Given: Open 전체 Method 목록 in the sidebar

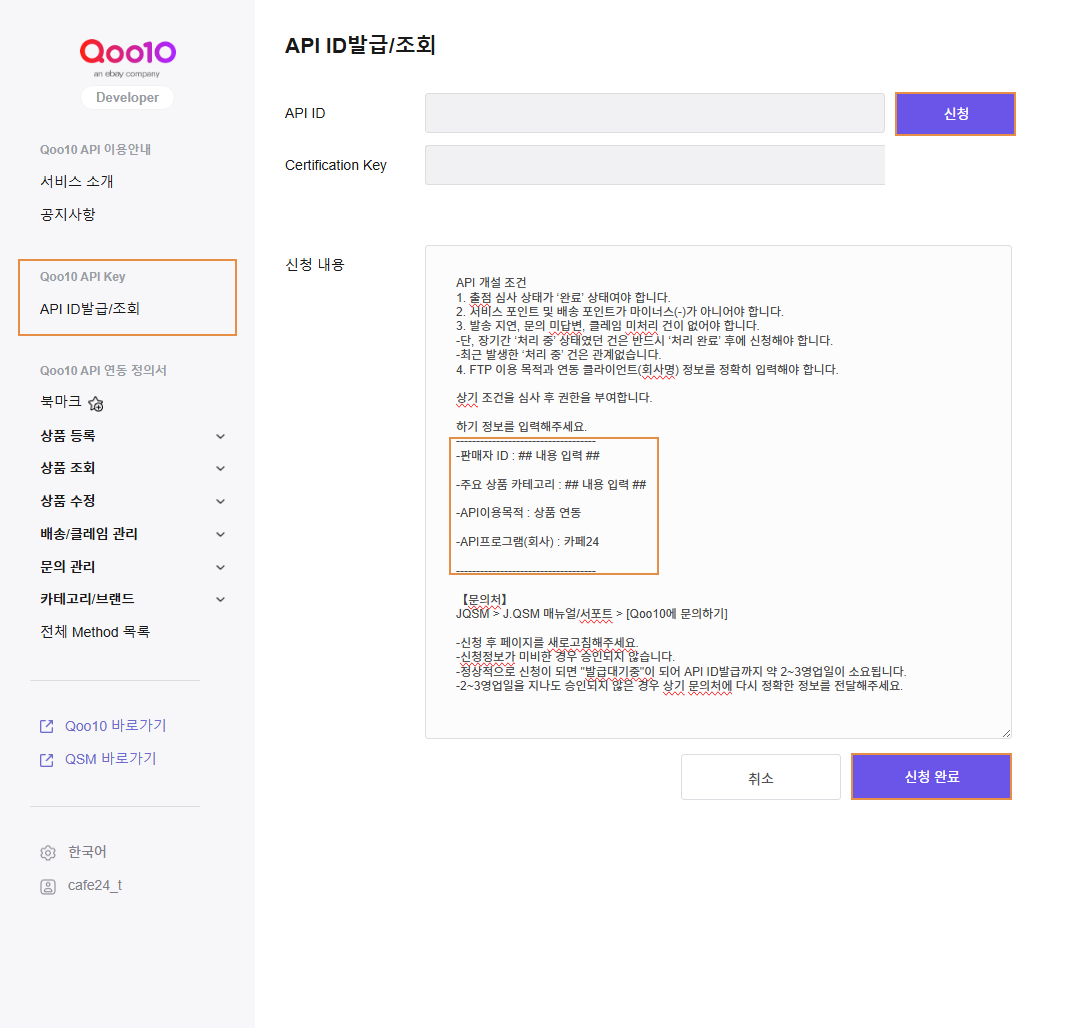Looking at the screenshot, I should click(x=95, y=632).
